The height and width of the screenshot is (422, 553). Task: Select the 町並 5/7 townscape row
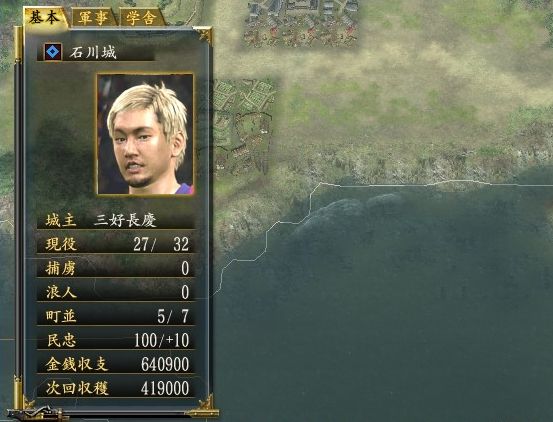(x=116, y=316)
